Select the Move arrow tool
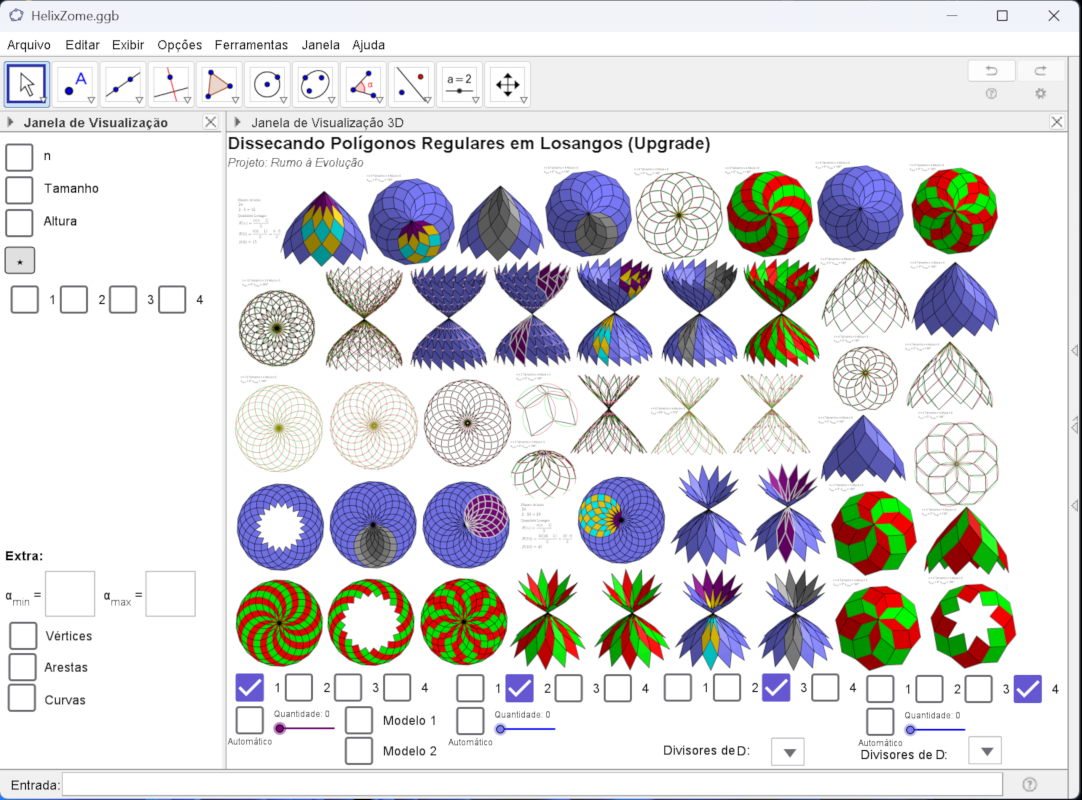The width and height of the screenshot is (1082, 800). click(x=27, y=85)
